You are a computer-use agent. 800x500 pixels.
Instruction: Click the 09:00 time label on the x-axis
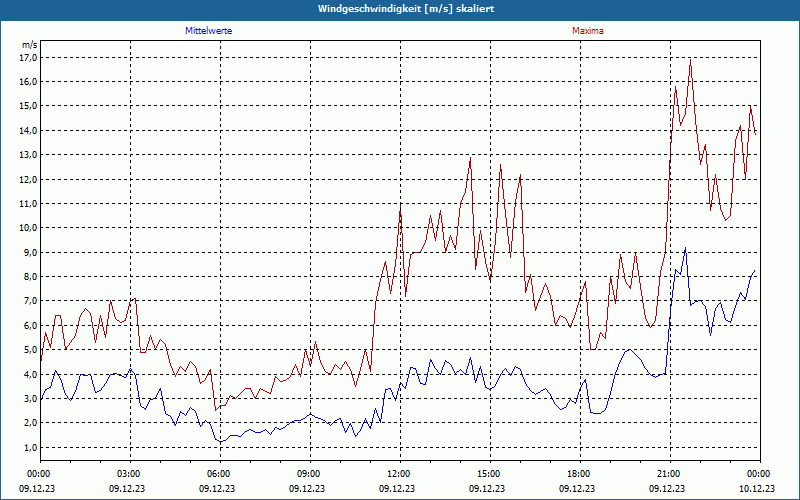tap(311, 473)
